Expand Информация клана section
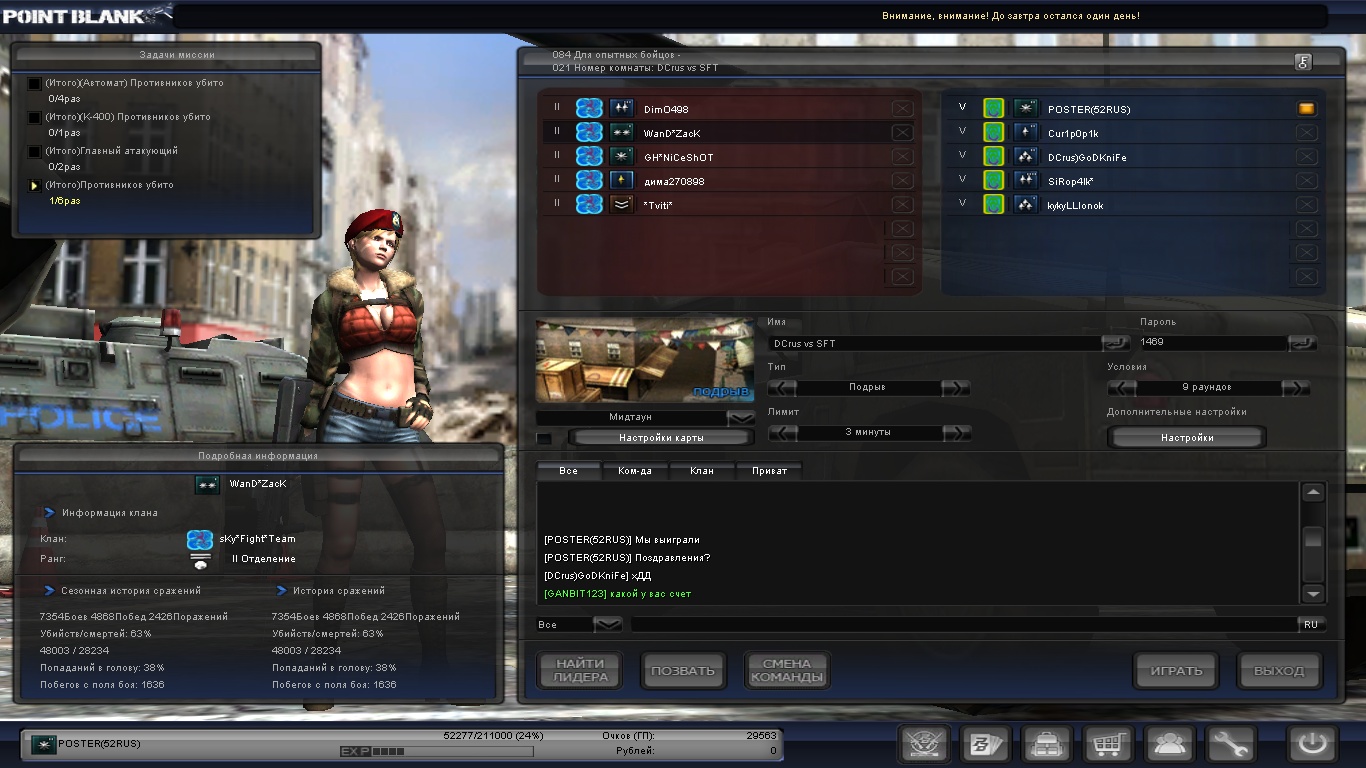The width and height of the screenshot is (1366, 768). pos(49,513)
